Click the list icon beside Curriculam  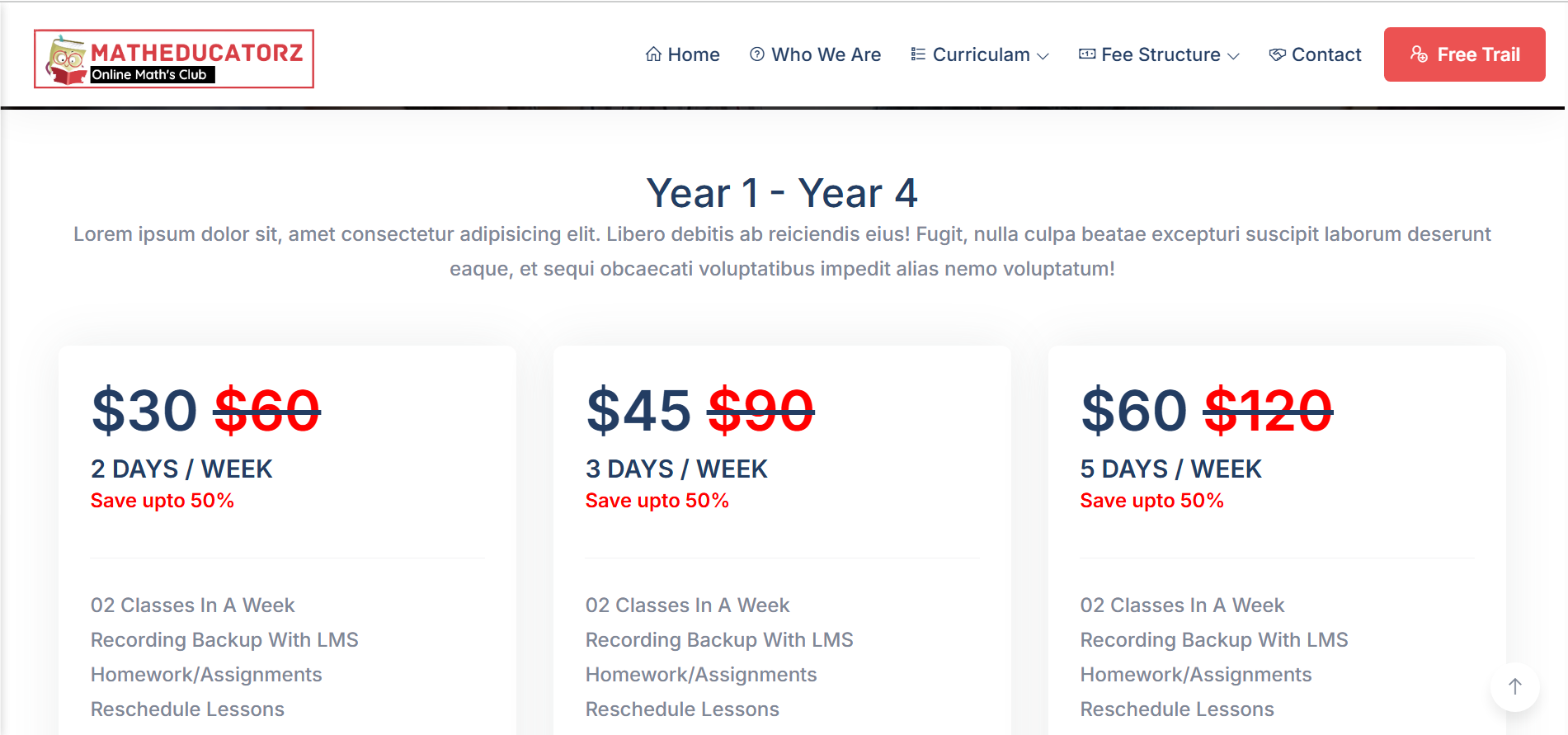pyautogui.click(x=918, y=54)
